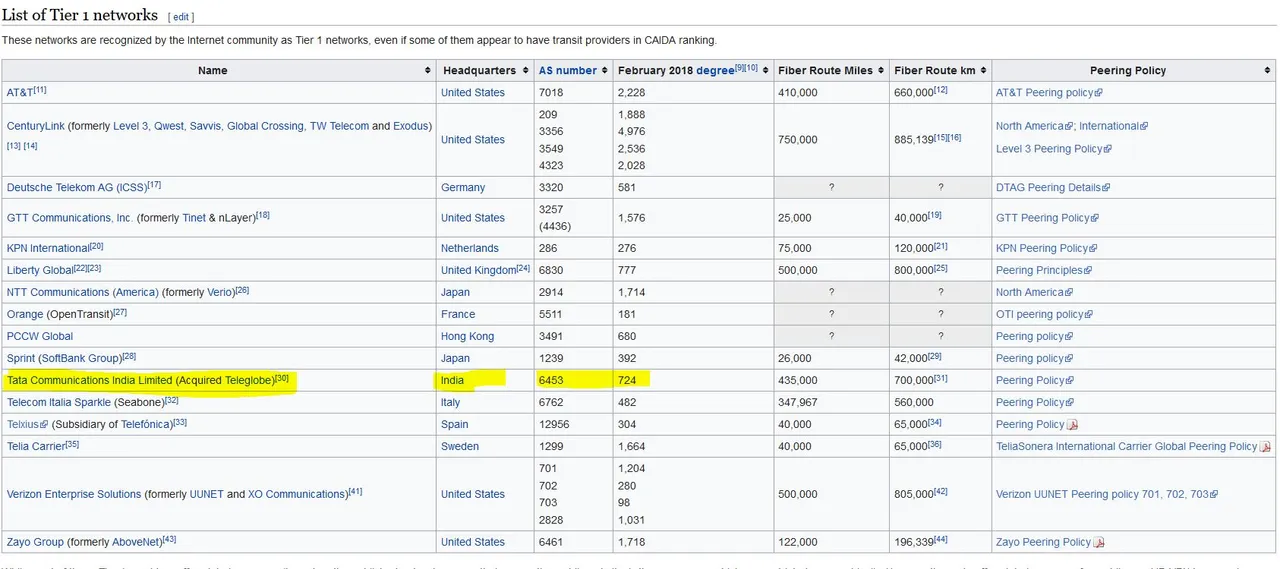Open PDF icon next to TeliaSonera Peering Policy

(1265, 447)
